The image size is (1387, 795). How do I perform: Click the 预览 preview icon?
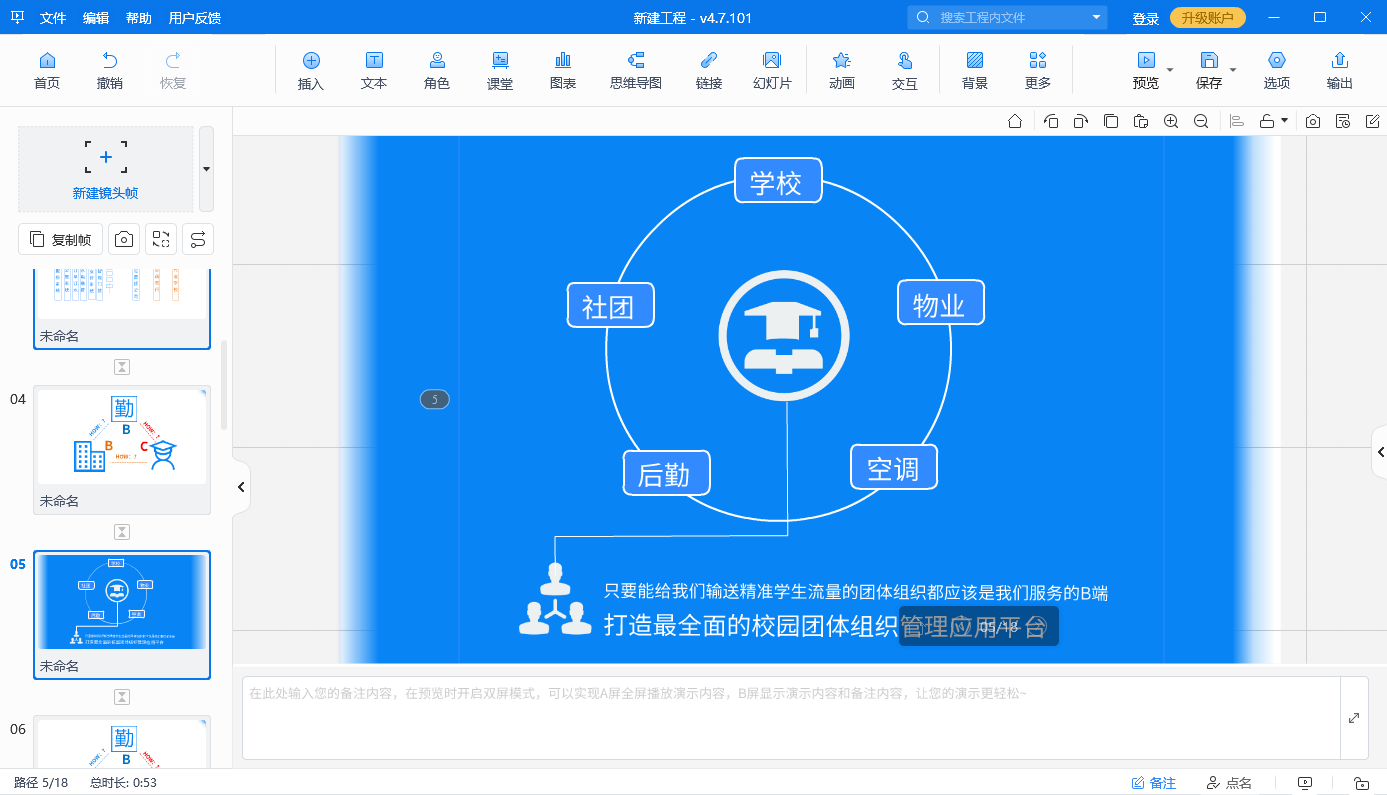pos(1146,60)
